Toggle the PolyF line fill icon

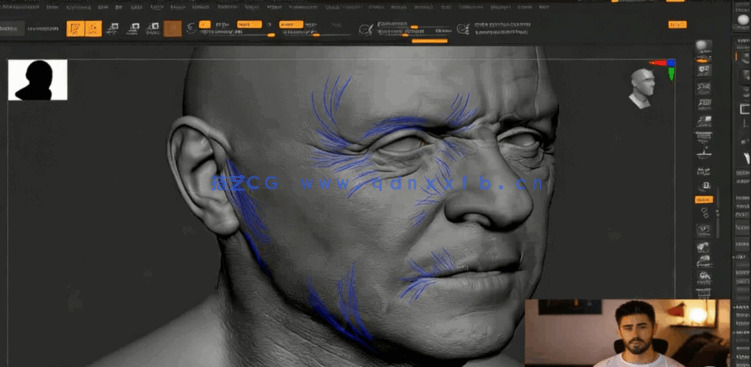704,293
